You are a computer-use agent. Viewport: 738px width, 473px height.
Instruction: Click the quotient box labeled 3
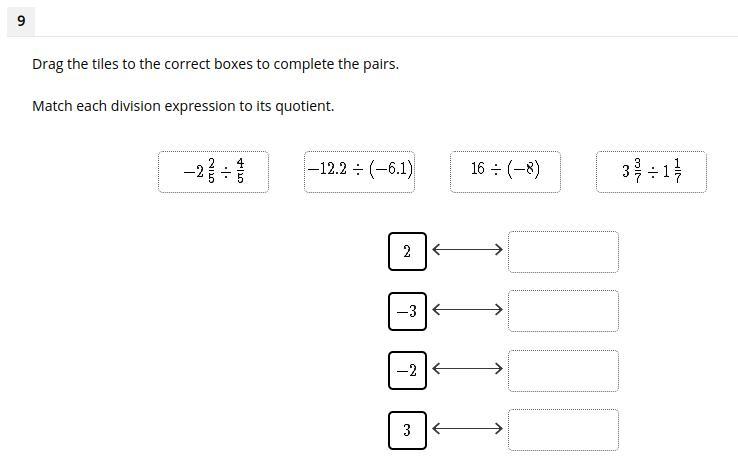[x=408, y=430]
